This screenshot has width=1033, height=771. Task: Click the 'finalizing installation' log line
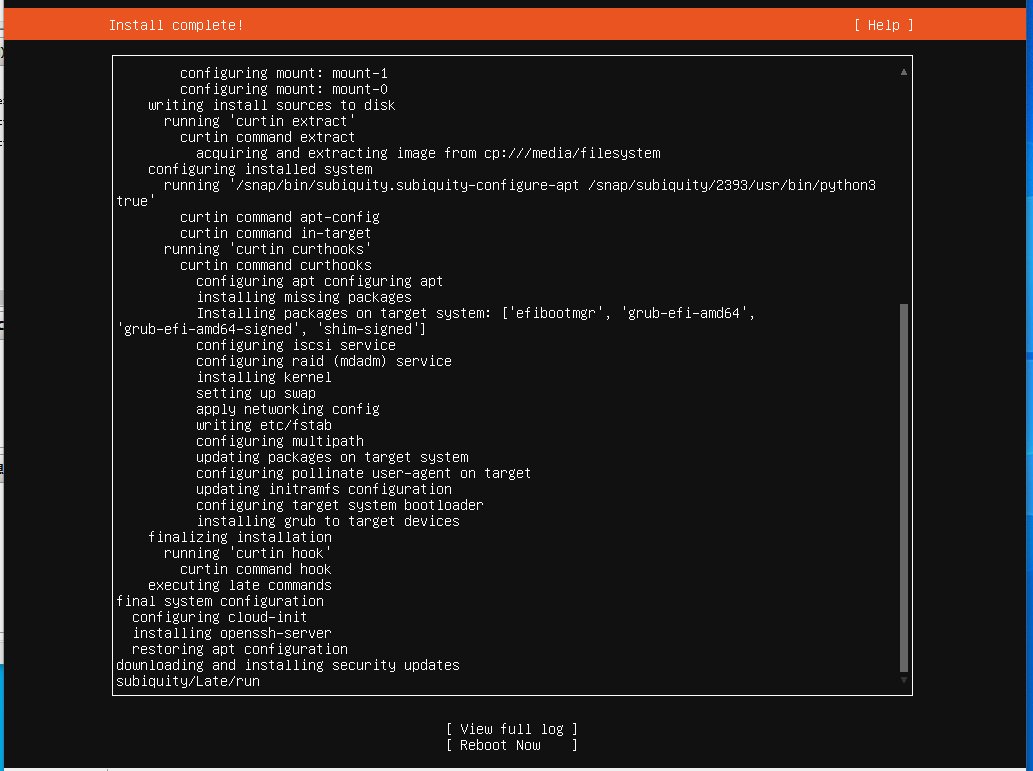240,537
